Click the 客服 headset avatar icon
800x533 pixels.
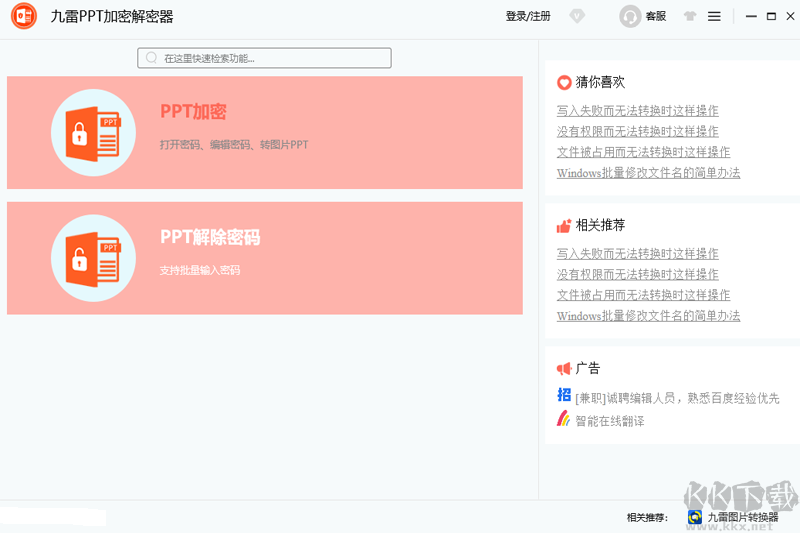click(x=630, y=16)
